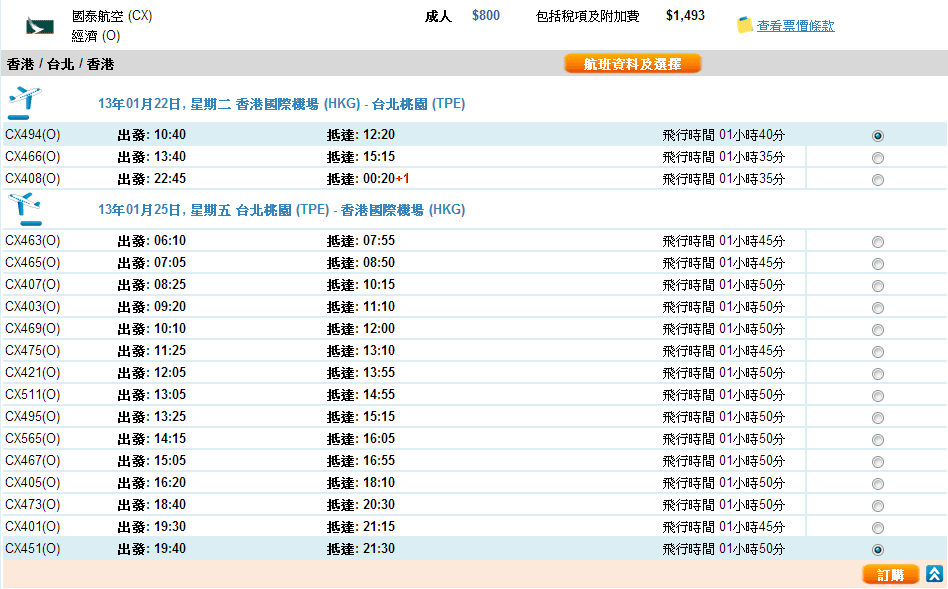
Task: Click the adult fare price $800
Action: click(x=486, y=16)
